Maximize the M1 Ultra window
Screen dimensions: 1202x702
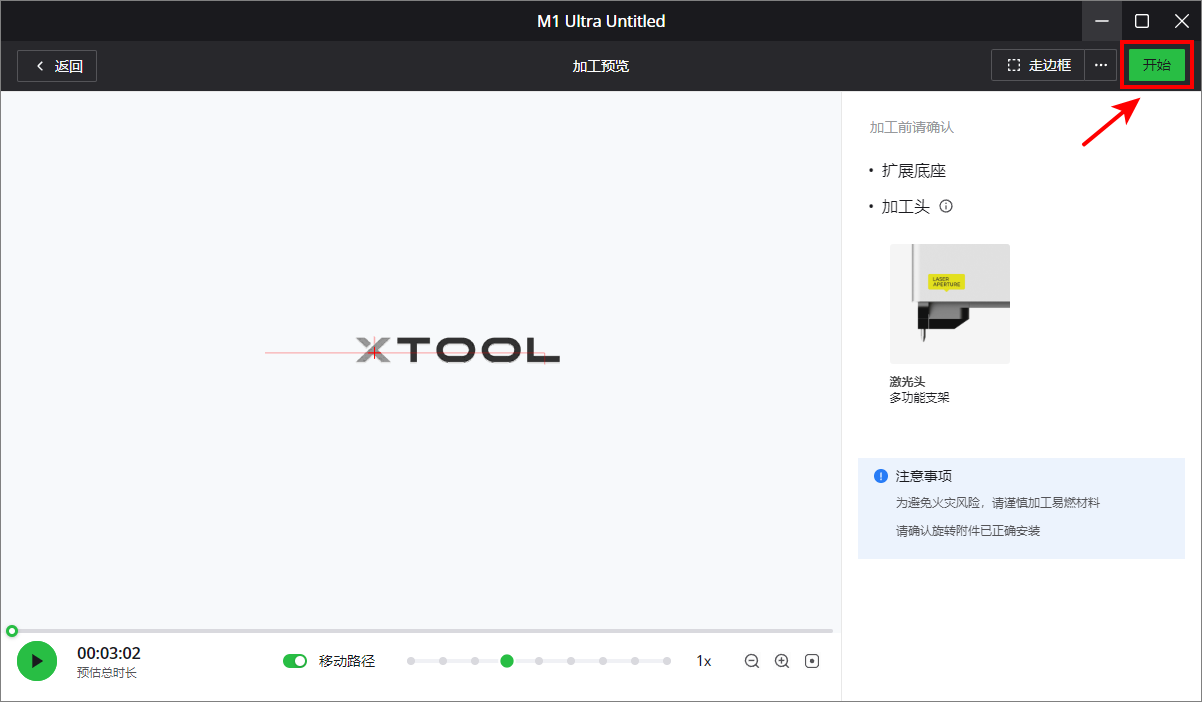click(x=1142, y=21)
